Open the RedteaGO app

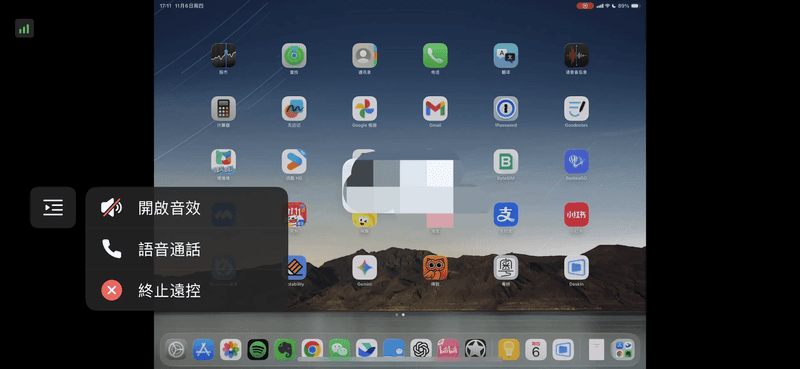577,162
